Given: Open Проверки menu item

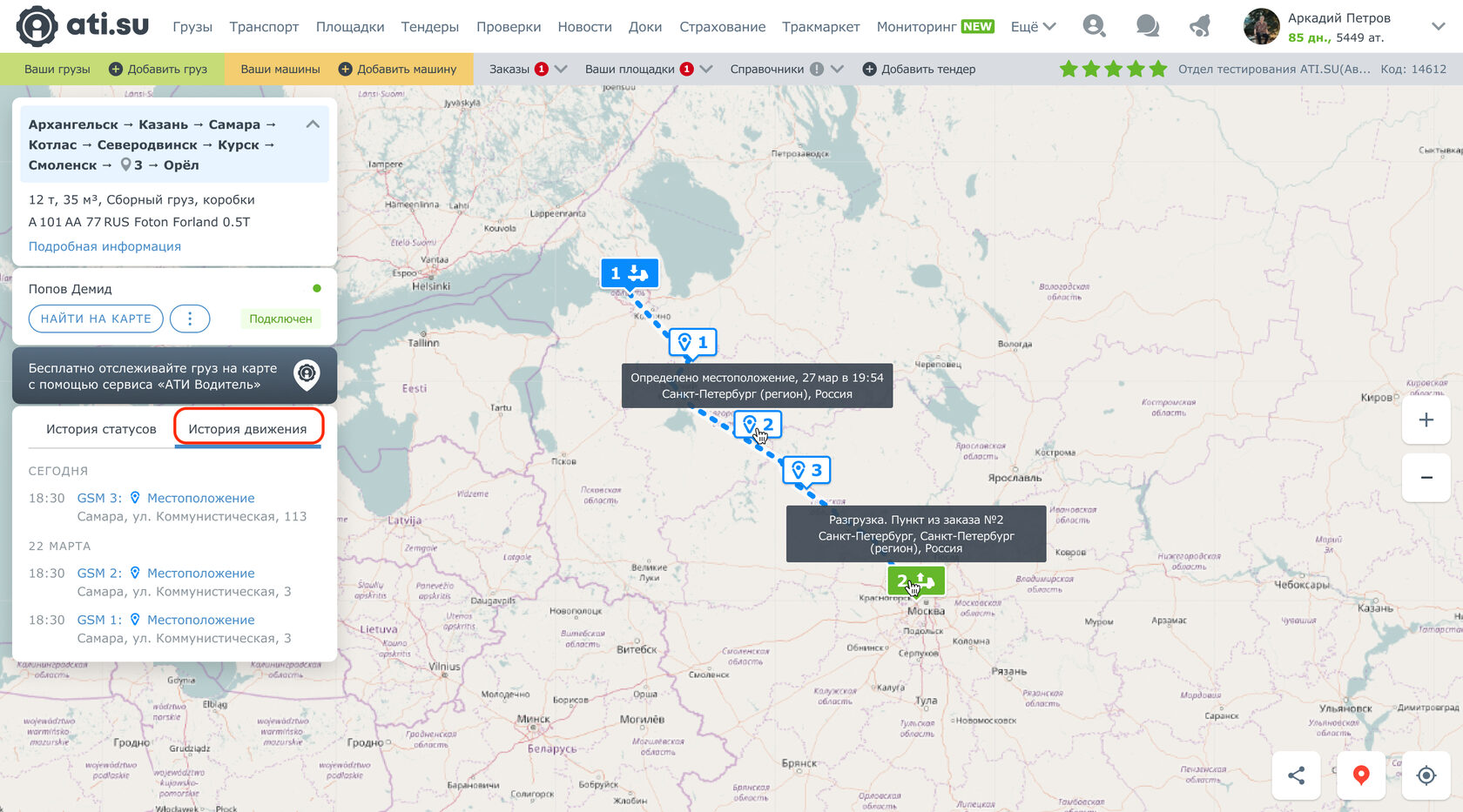Looking at the screenshot, I should click(x=509, y=27).
